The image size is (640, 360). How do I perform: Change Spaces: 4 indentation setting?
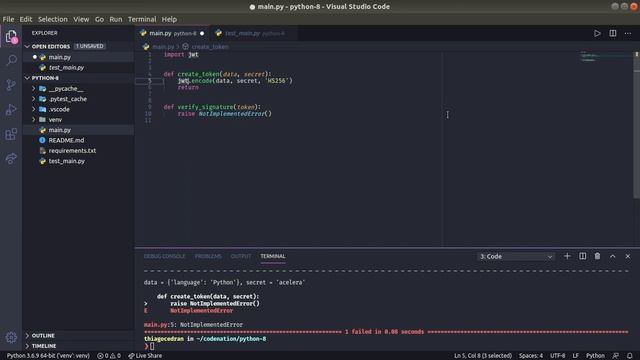531,356
